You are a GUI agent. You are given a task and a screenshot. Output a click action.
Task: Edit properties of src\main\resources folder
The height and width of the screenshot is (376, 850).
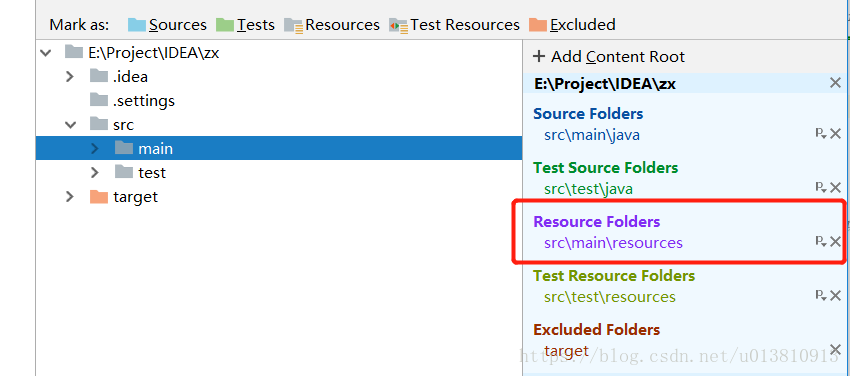pyautogui.click(x=821, y=242)
